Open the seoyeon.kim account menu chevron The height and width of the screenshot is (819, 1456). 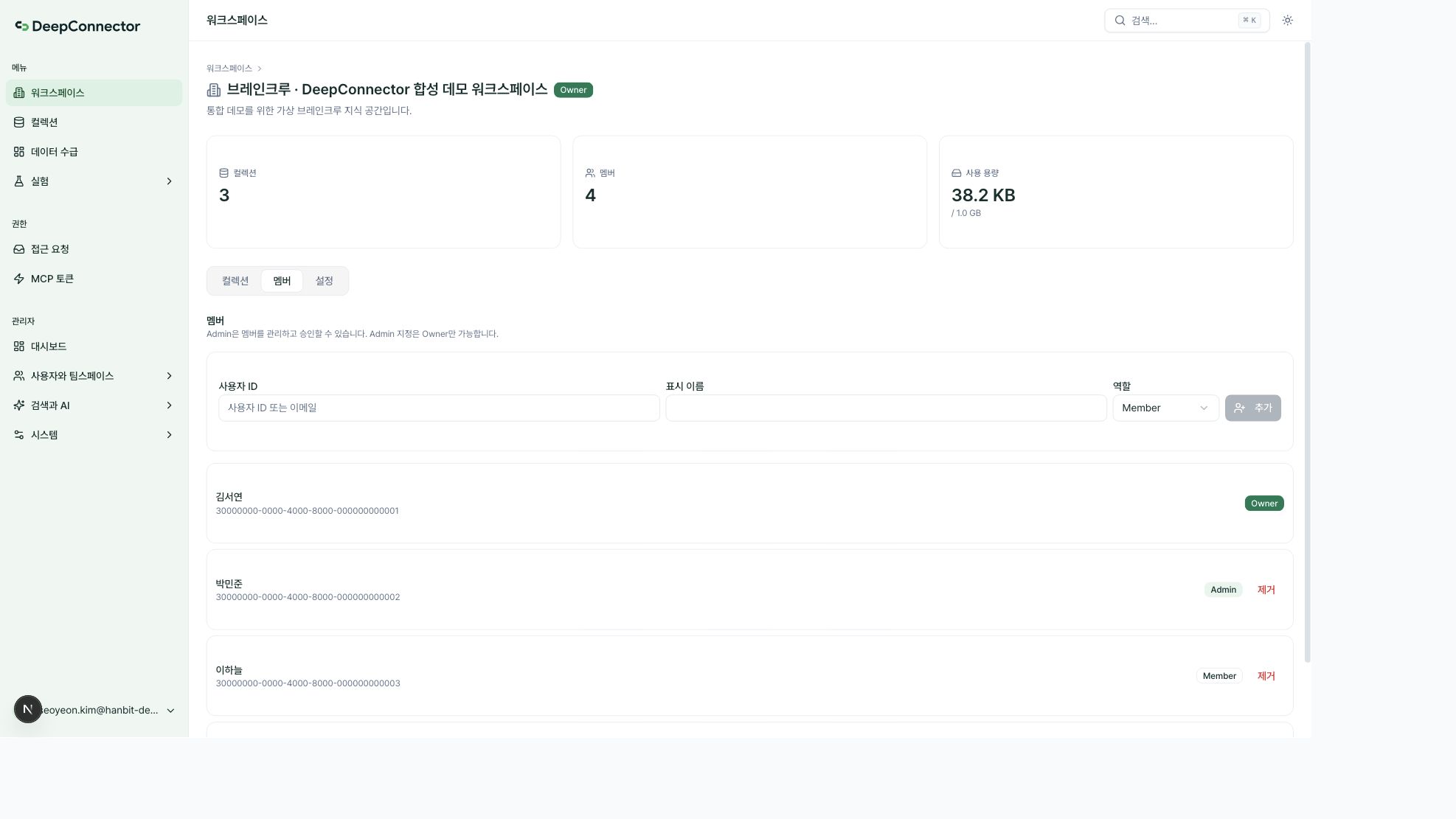170,711
